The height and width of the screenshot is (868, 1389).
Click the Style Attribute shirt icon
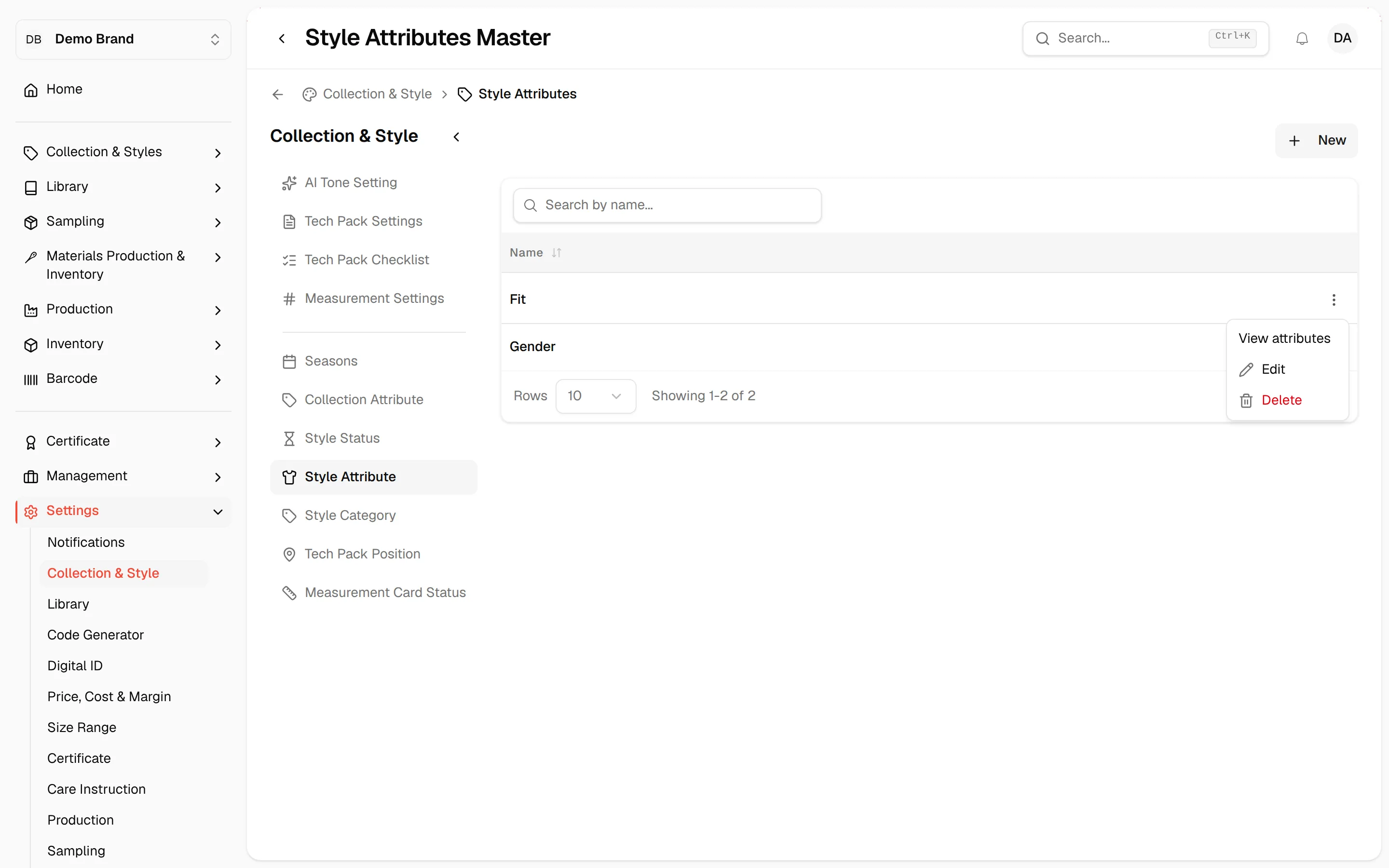point(289,477)
